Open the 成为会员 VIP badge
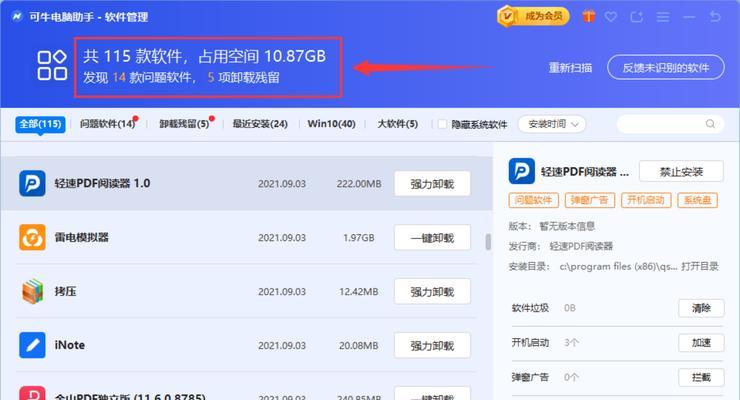This screenshot has height=400, width=740. pyautogui.click(x=533, y=17)
